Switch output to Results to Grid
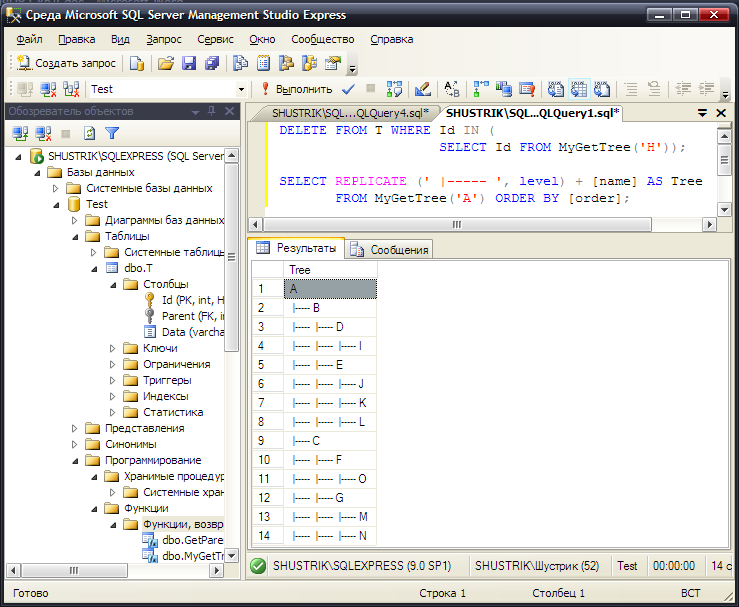This screenshot has height=607, width=739. click(579, 89)
